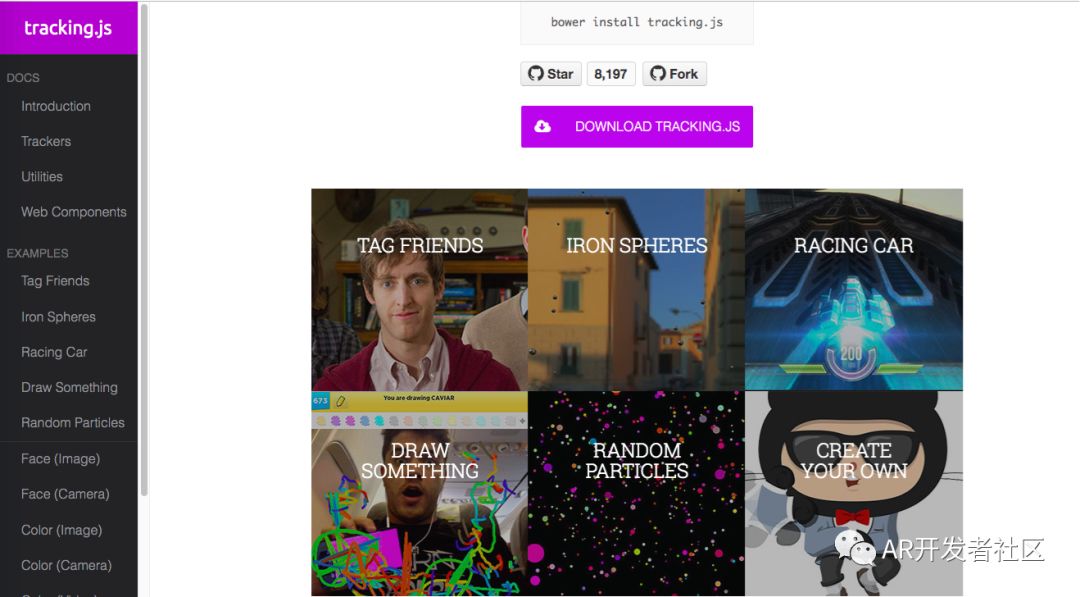Viewport: 1080px width, 597px height.
Task: Open the Introduction docs page
Action: (56, 106)
